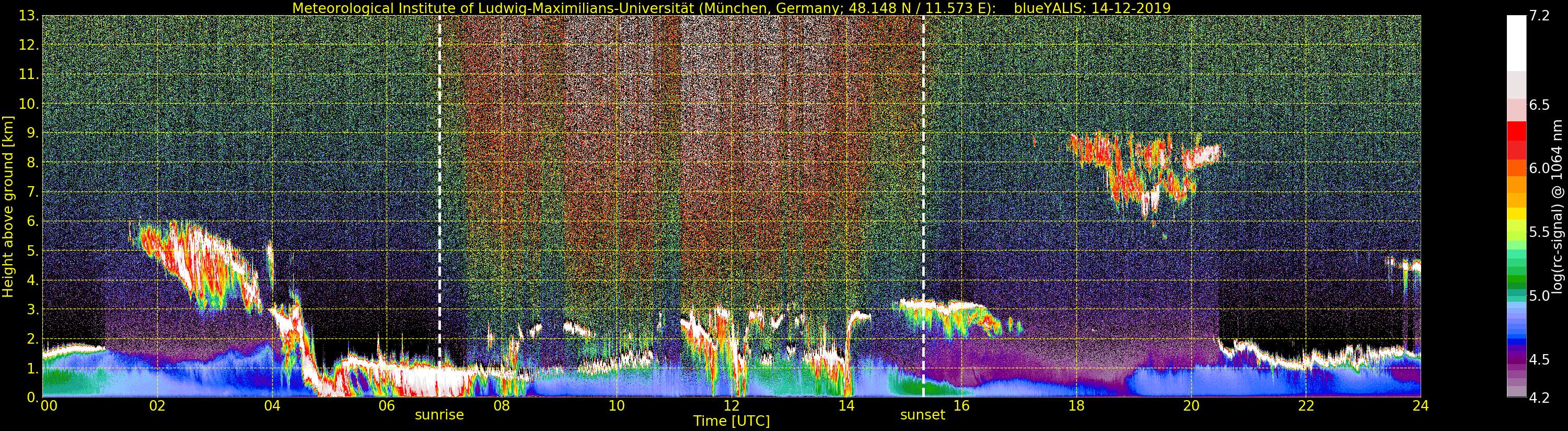1568x431 pixels.
Task: Click the x-axis tick label '06'
Action: (387, 406)
